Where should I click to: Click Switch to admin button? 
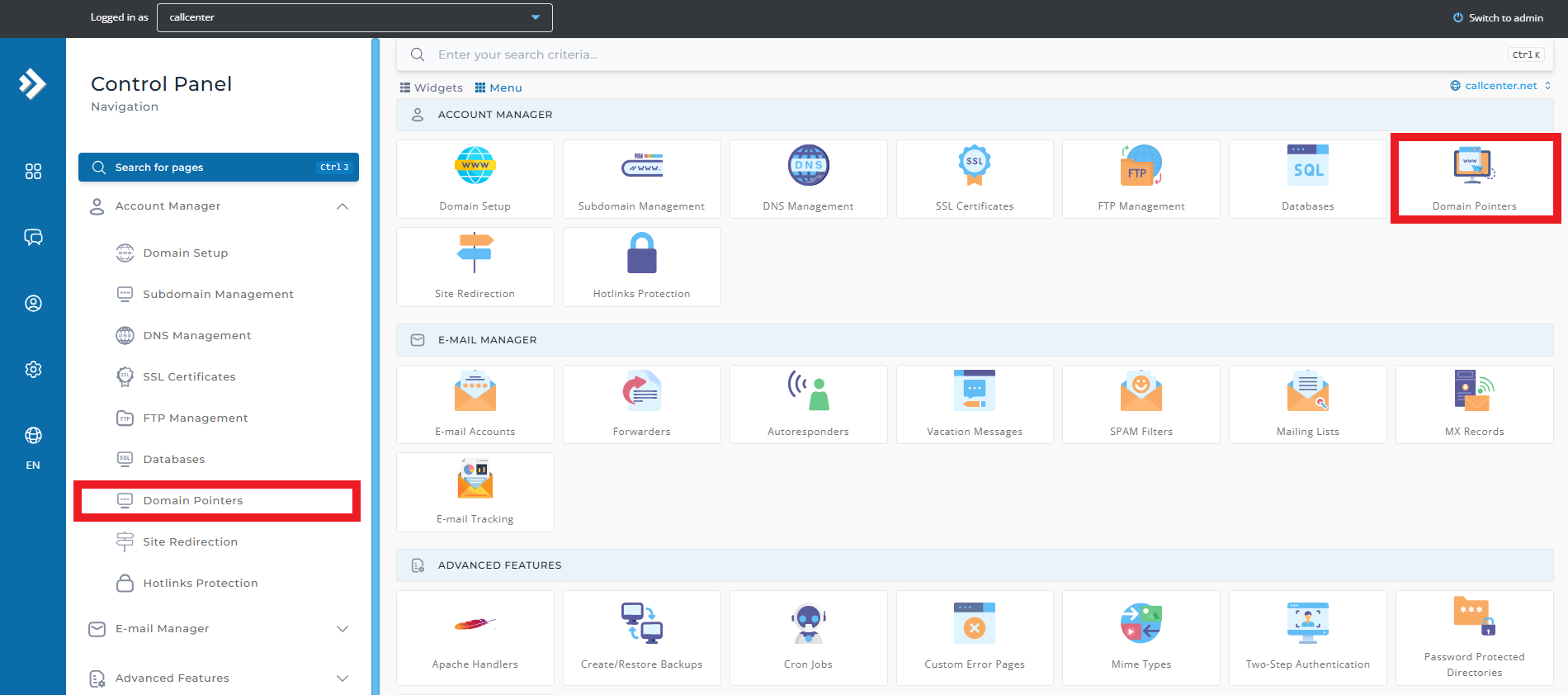[x=1498, y=17]
